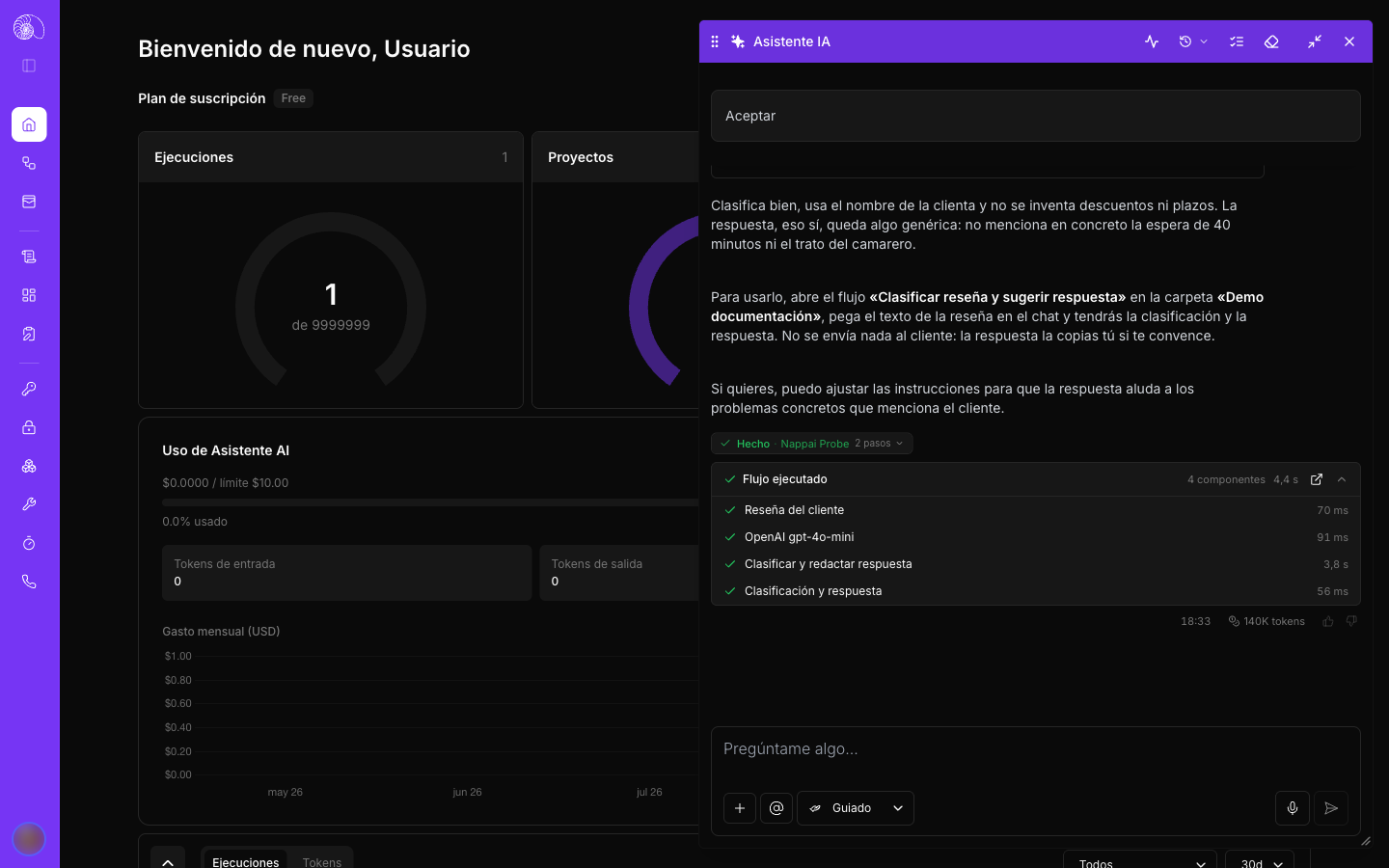
Task: Open the phone icon in the sidebar
Action: pyautogui.click(x=29, y=582)
